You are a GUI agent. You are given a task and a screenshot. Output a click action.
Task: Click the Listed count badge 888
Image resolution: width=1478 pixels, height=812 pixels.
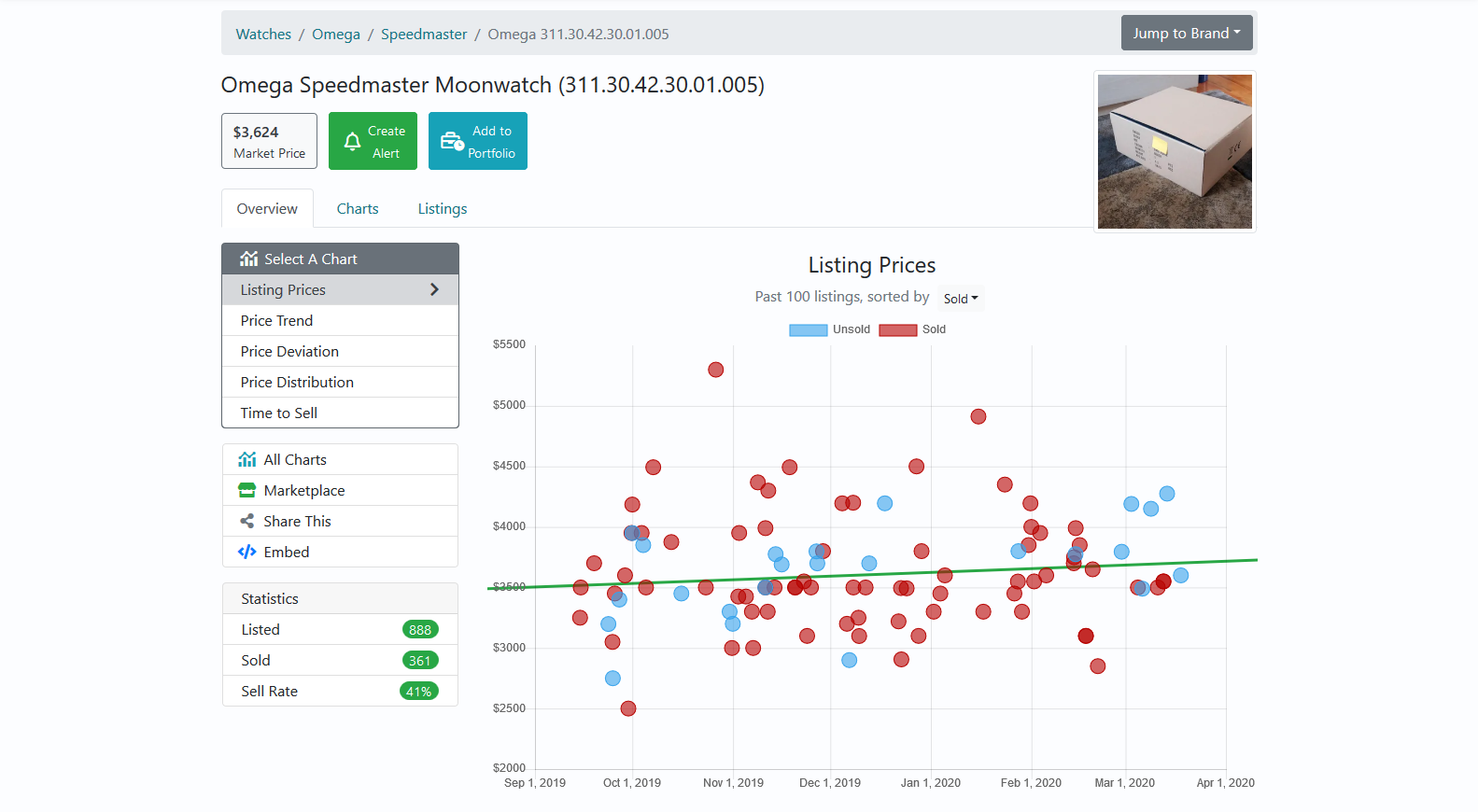[x=420, y=629]
